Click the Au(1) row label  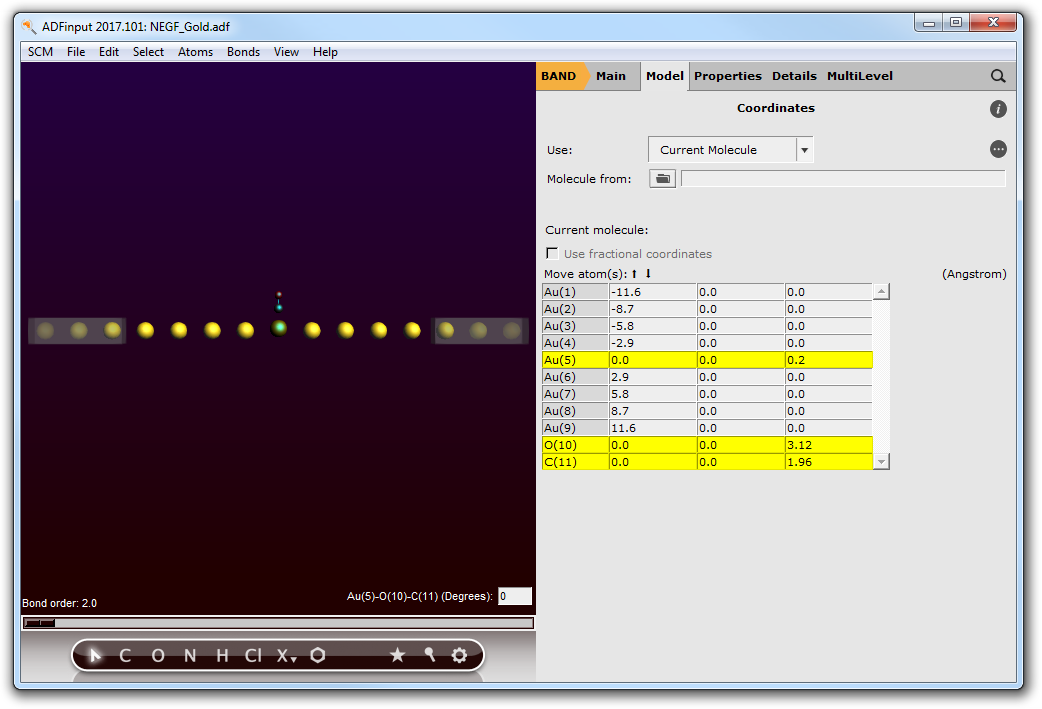pos(575,292)
